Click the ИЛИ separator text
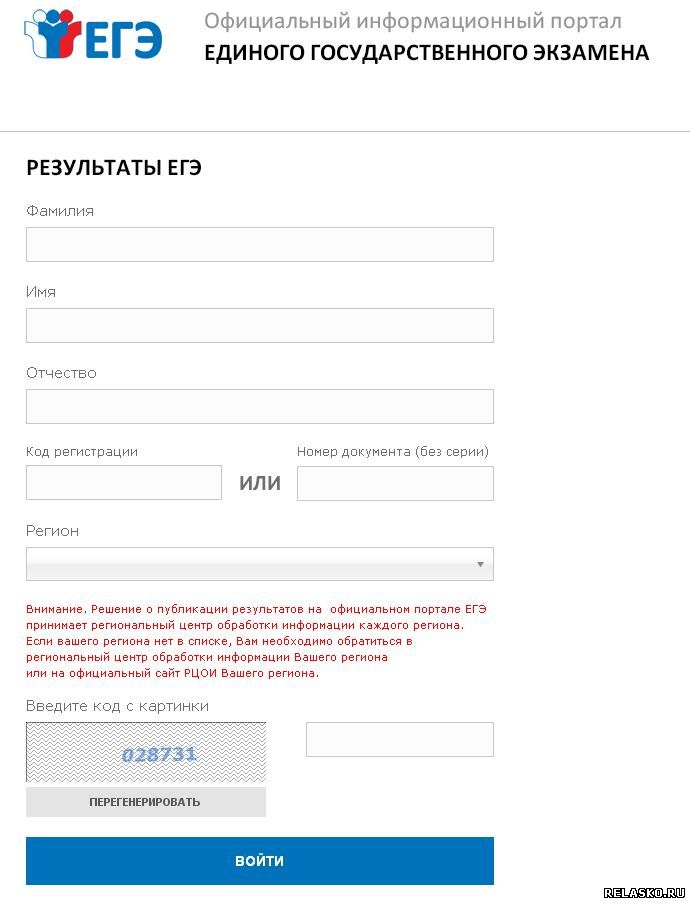Viewport: 690px width, 903px height. tap(259, 484)
